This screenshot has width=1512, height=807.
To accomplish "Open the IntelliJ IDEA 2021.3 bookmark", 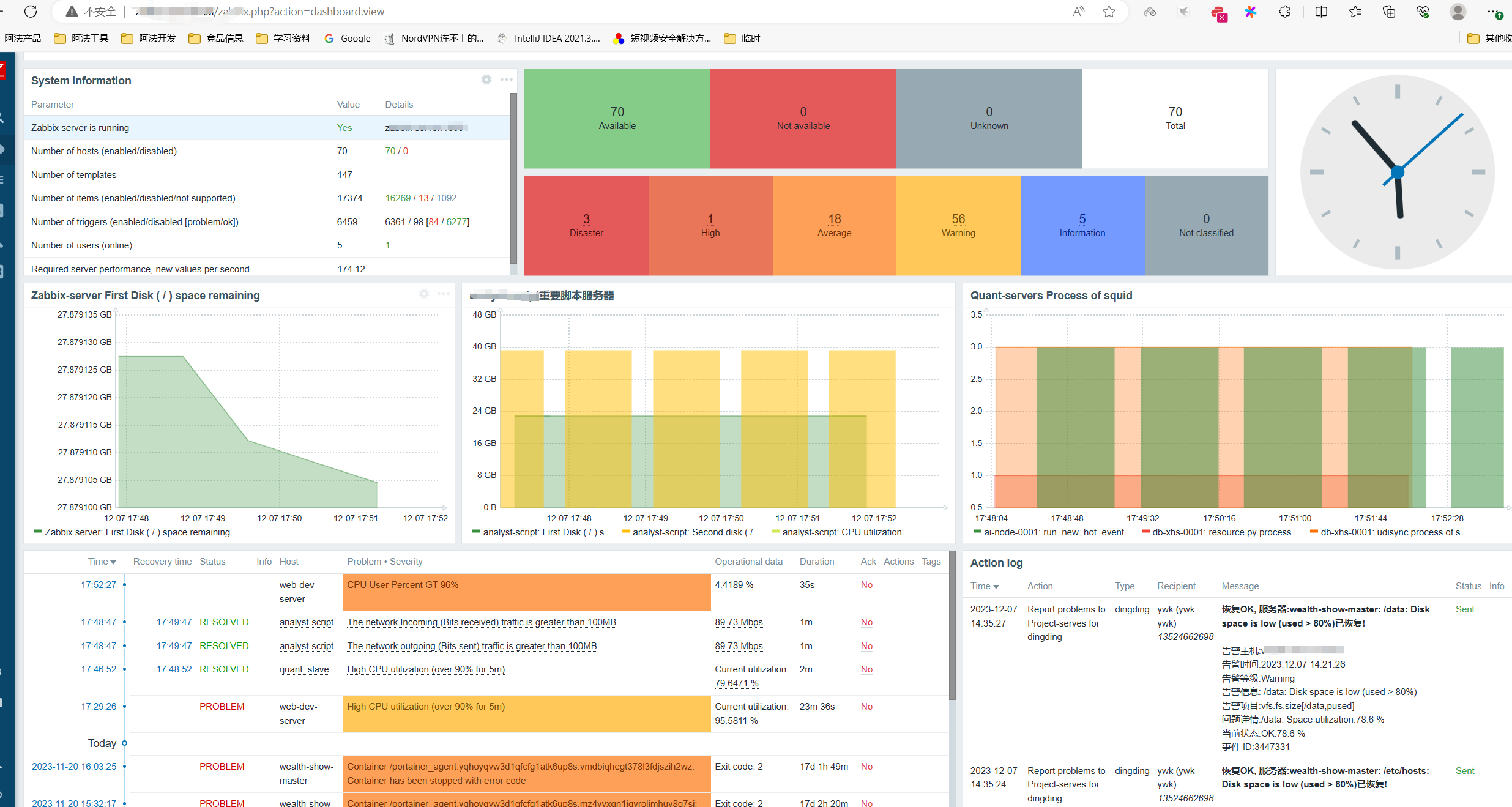I will [549, 39].
